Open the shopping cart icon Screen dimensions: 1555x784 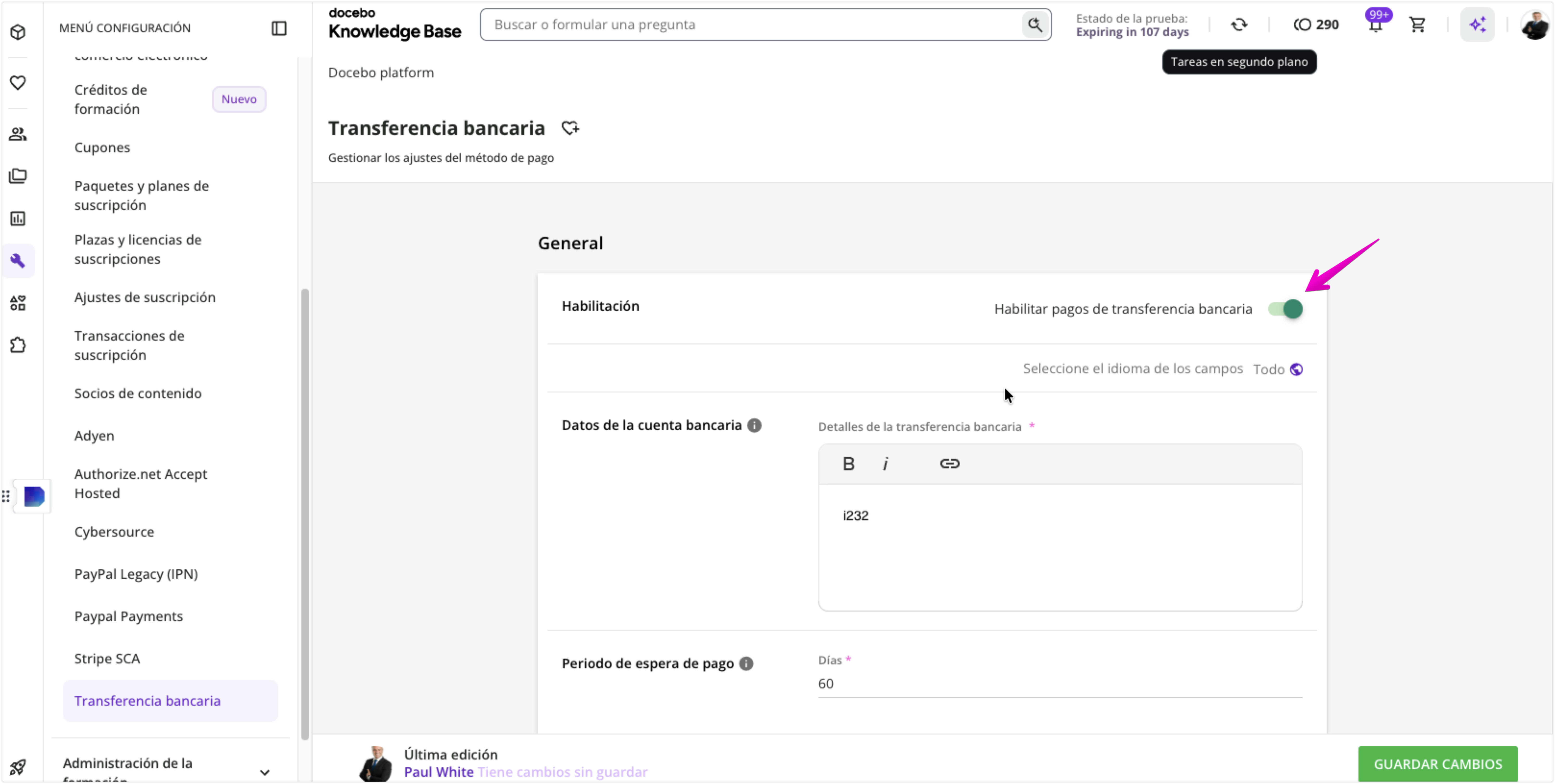coord(1417,25)
